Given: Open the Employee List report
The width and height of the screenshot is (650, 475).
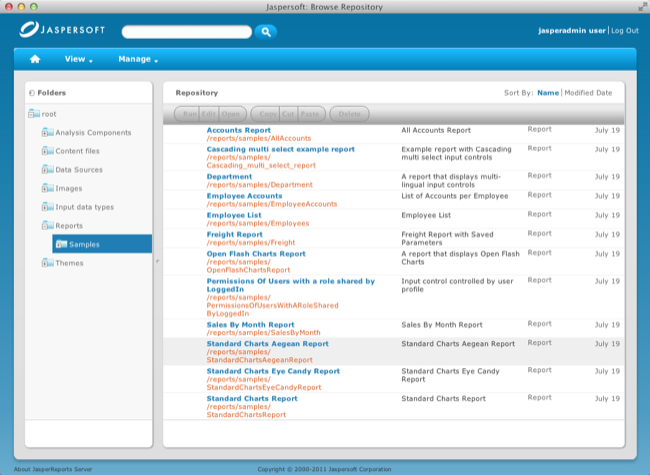Looking at the screenshot, I should coord(234,215).
